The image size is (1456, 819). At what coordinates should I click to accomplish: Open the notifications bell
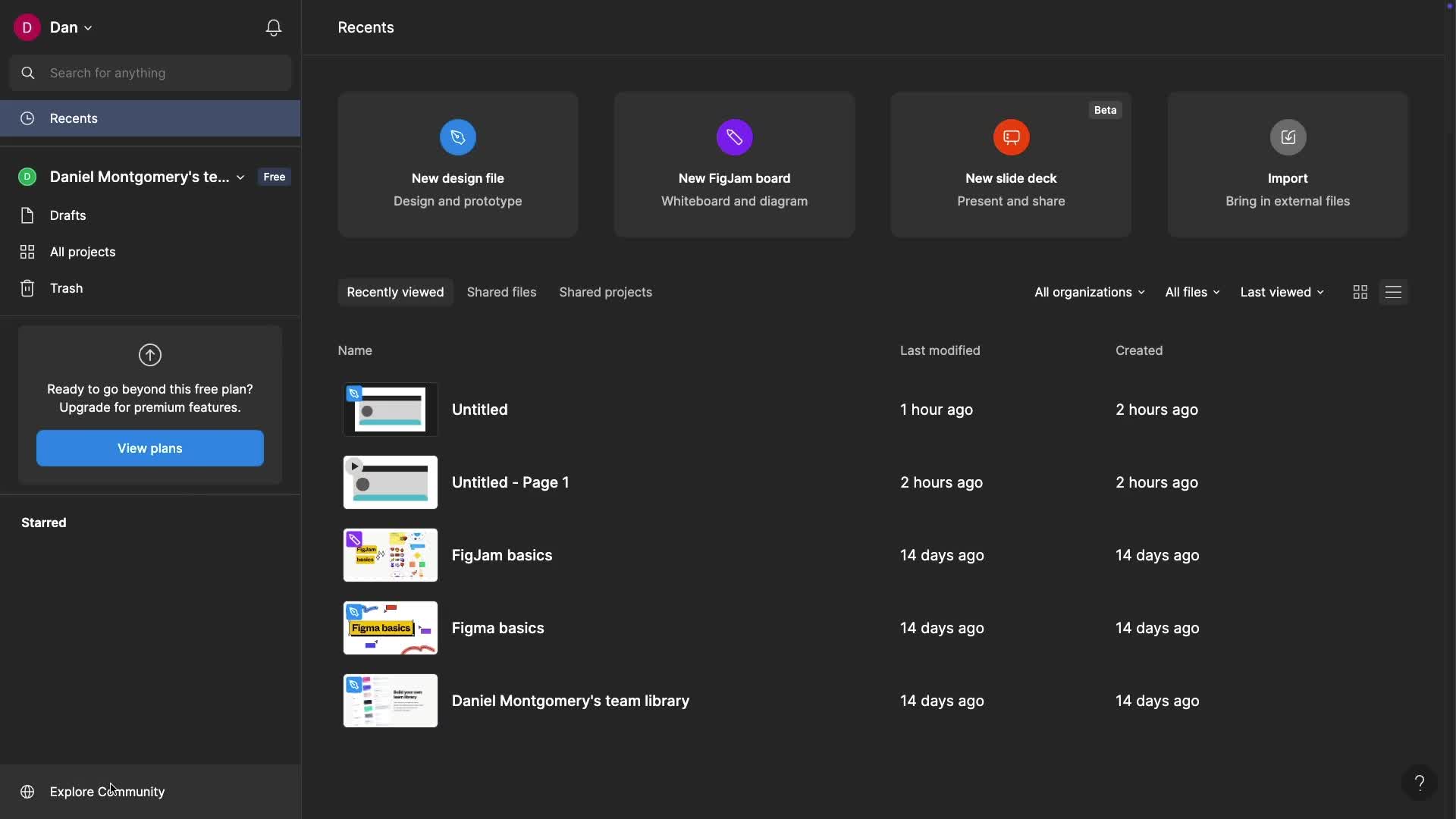click(273, 28)
